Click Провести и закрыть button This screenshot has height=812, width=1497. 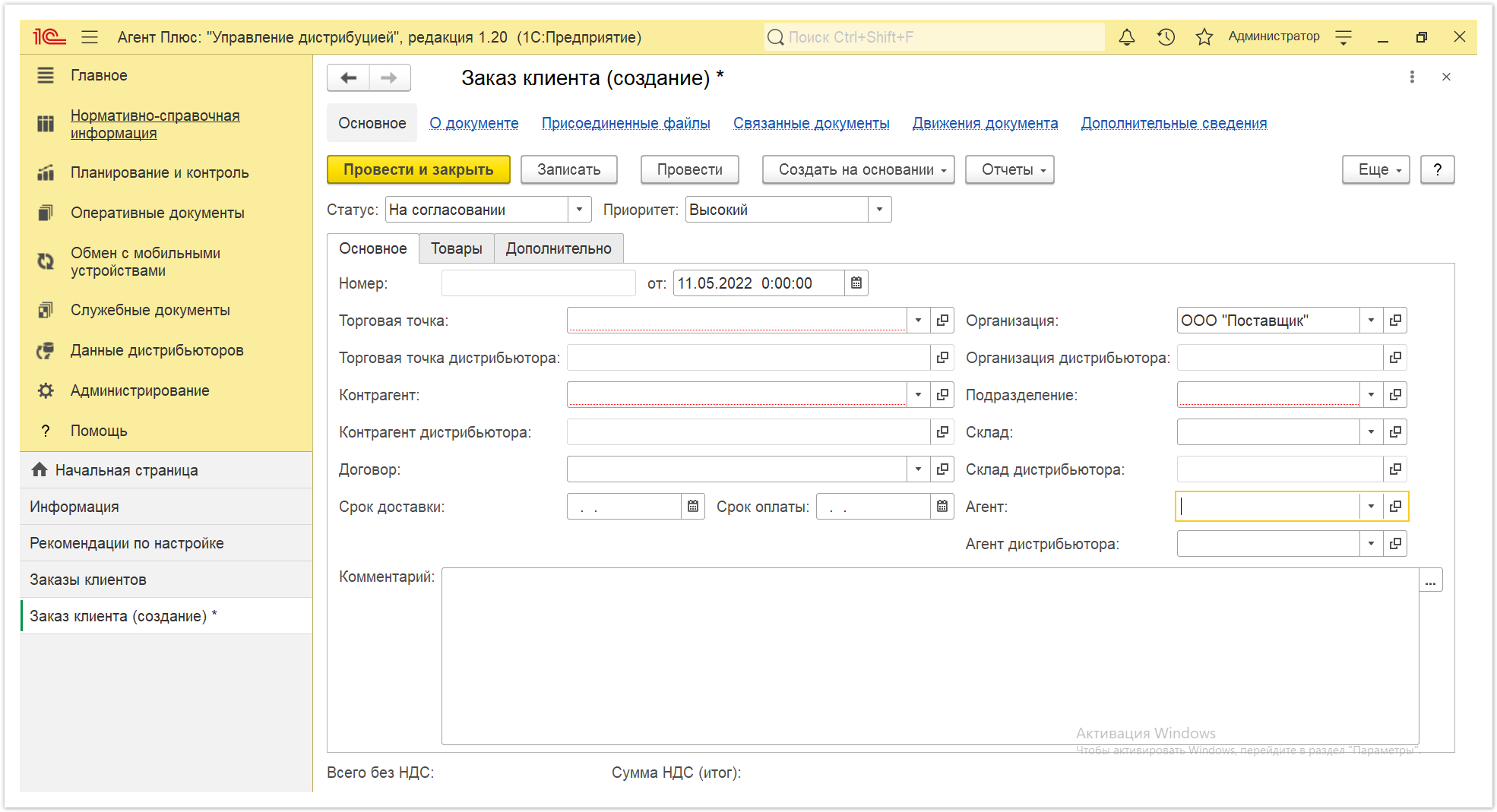pyautogui.click(x=419, y=169)
